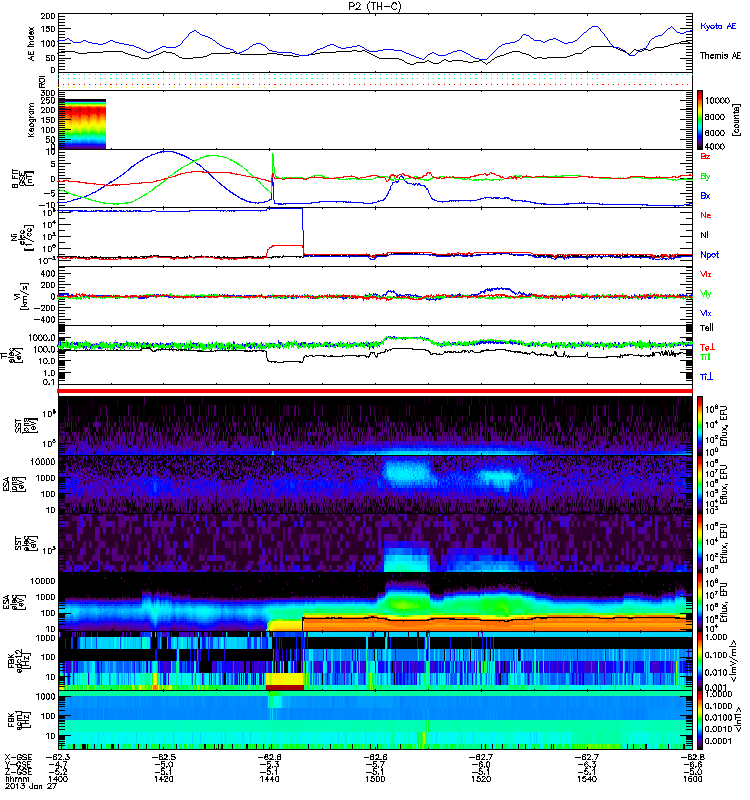The image size is (750, 800).
Task: Click the ROI panel axis label
Action: pyautogui.click(x=43, y=82)
